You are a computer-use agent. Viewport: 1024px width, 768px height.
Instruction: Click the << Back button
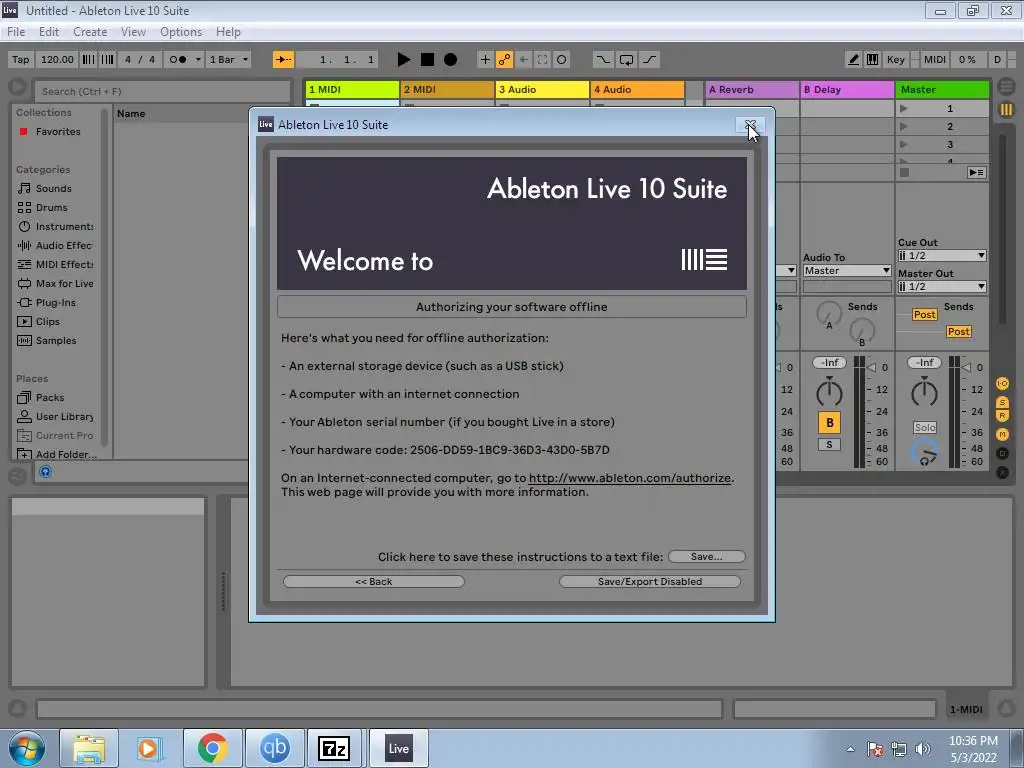point(374,581)
